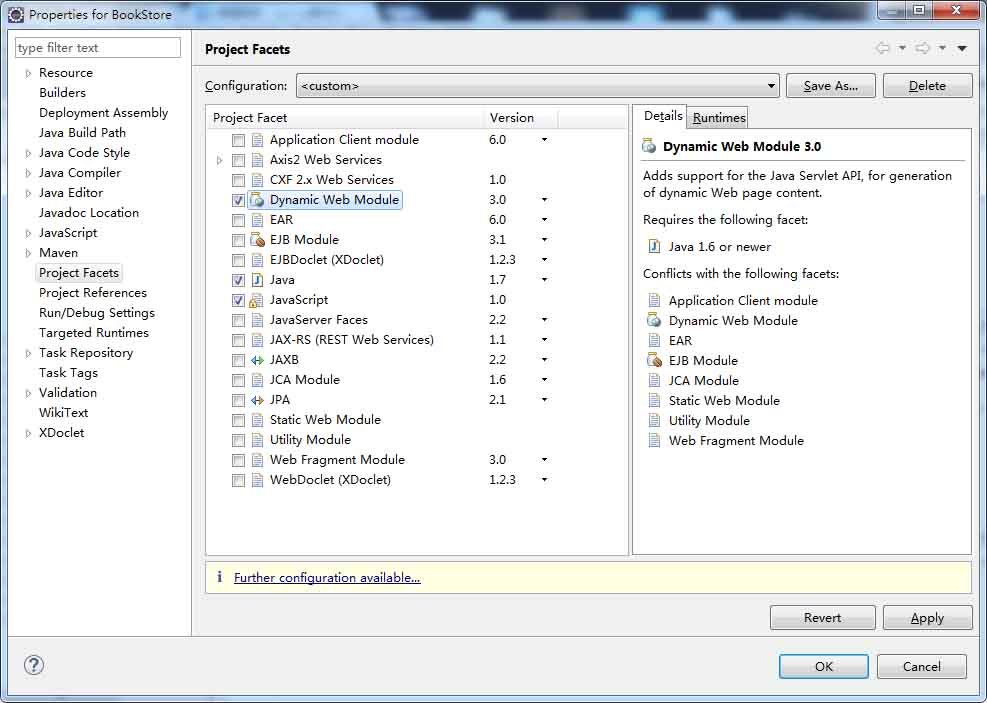The height and width of the screenshot is (703, 987).
Task: Click the Application Client module list icon
Action: click(257, 140)
